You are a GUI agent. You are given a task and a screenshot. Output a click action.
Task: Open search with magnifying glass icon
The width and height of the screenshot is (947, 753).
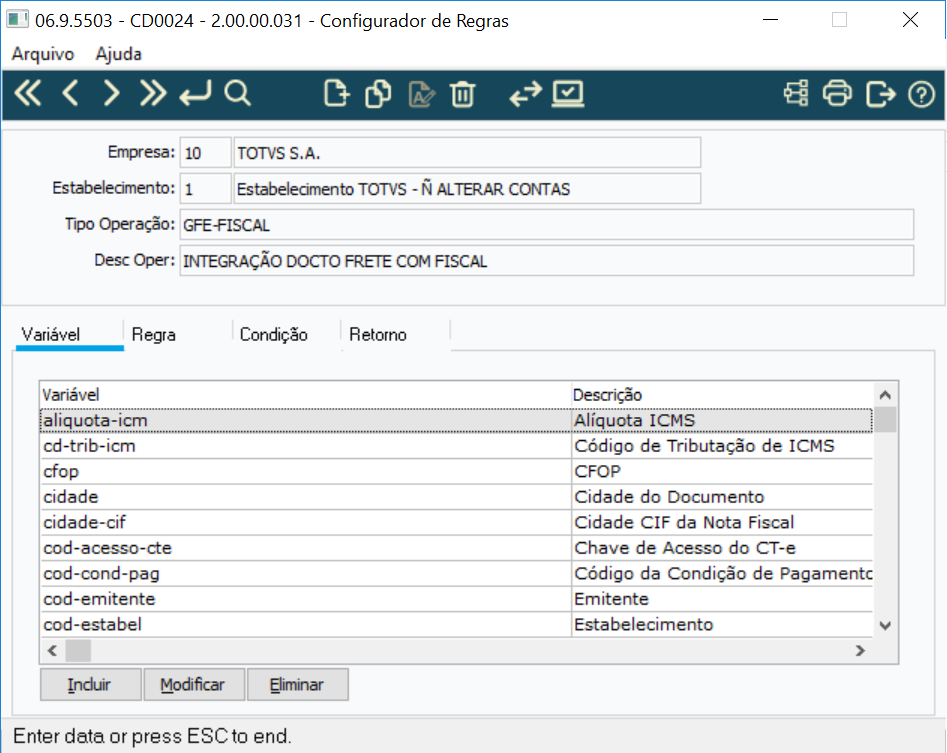click(x=237, y=94)
